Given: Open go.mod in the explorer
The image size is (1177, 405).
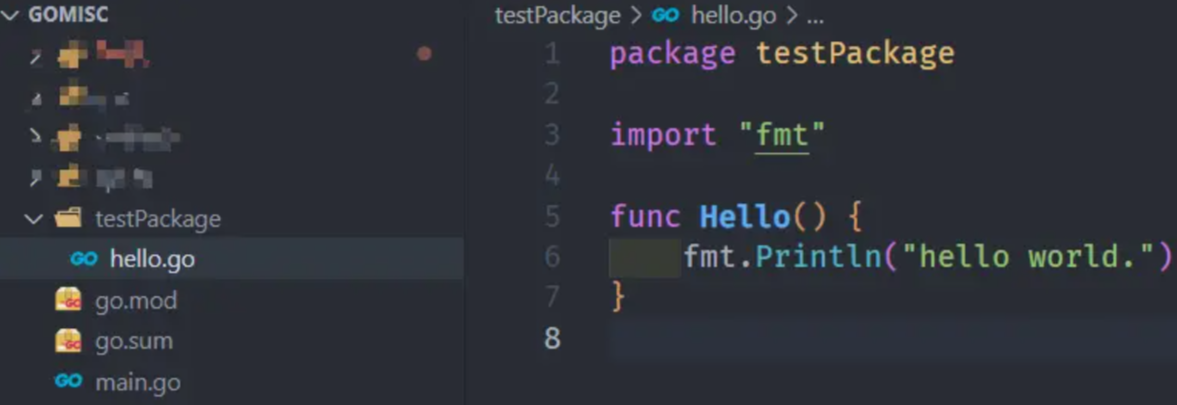Looking at the screenshot, I should tap(136, 301).
